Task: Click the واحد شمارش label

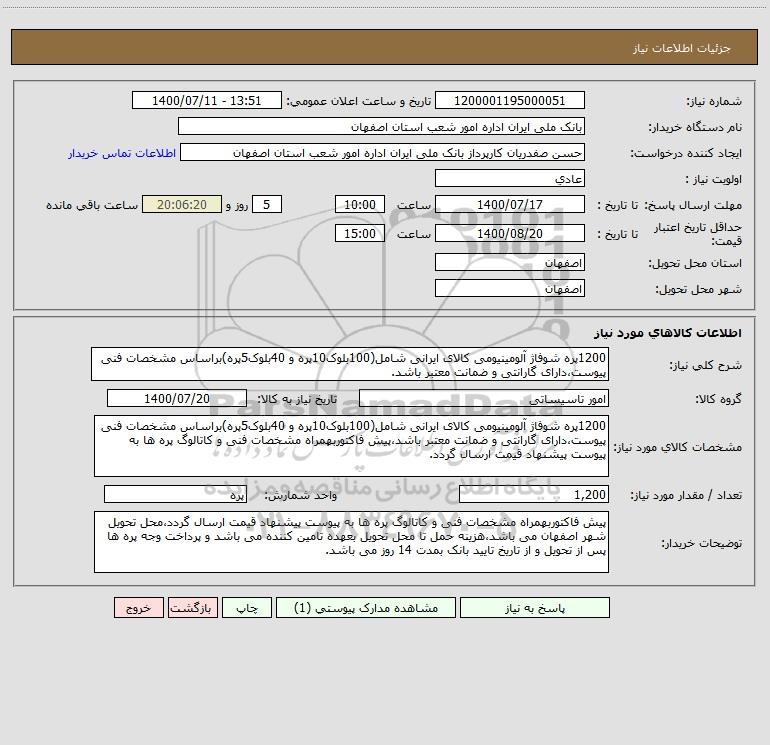Action: pyautogui.click(x=301, y=496)
